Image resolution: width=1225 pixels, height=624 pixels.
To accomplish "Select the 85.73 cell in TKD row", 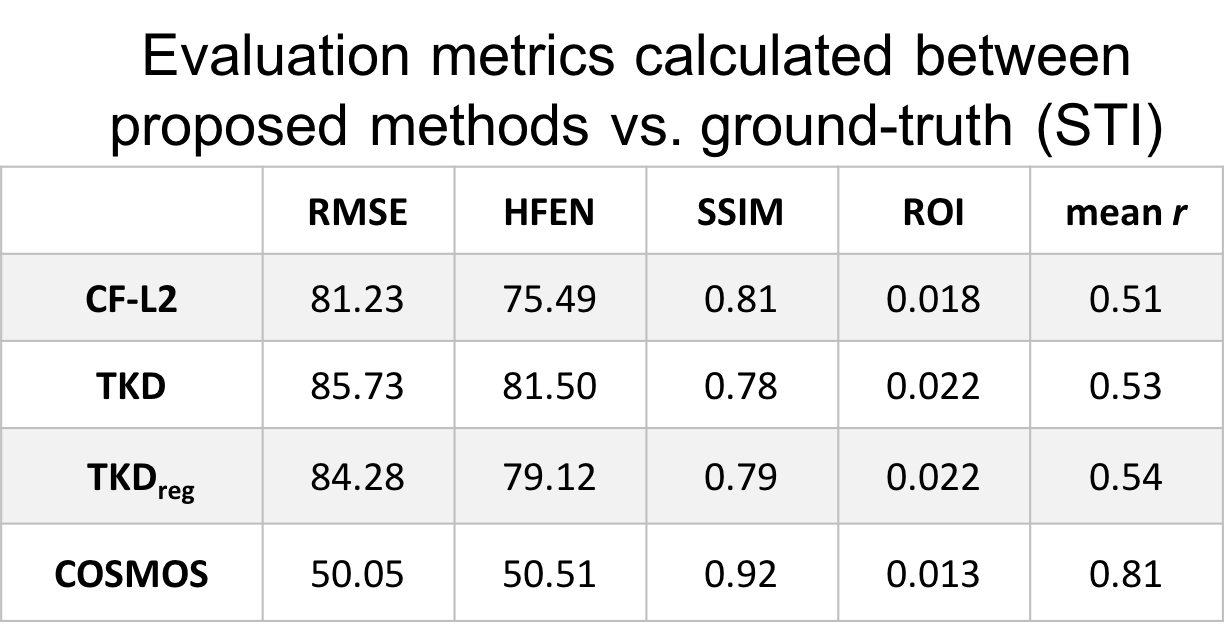I will (x=358, y=386).
